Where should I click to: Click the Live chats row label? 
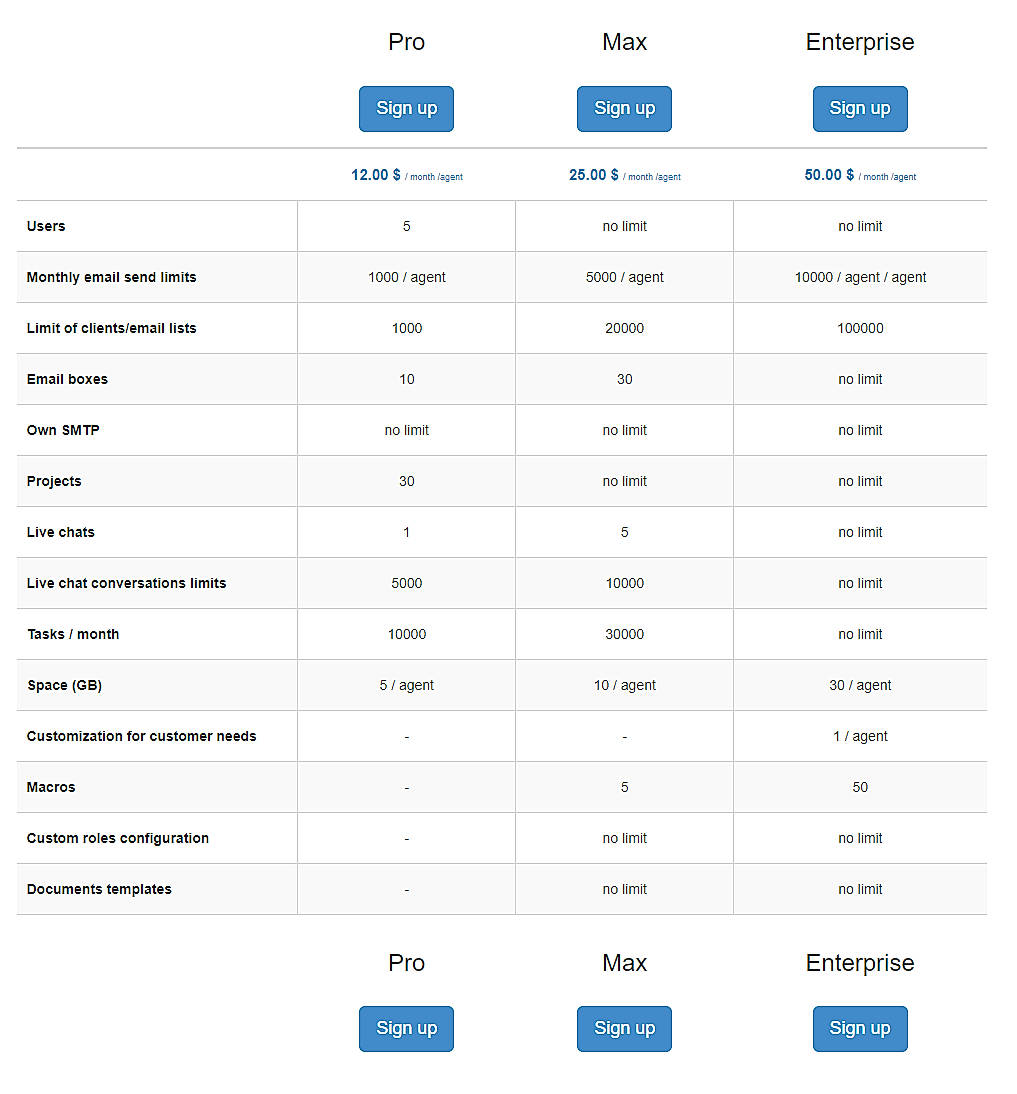pos(61,532)
